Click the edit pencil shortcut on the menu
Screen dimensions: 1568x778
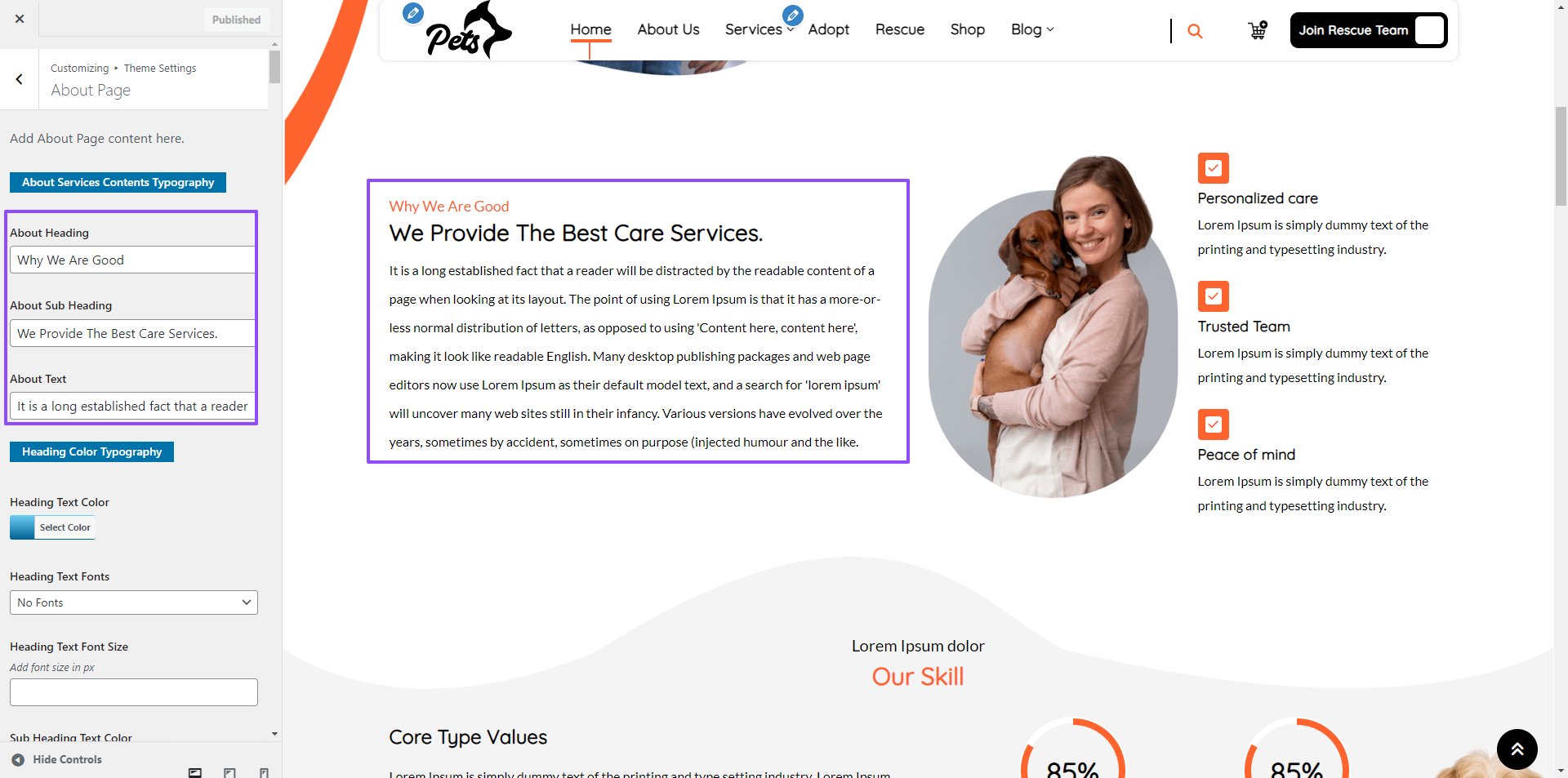coord(792,15)
